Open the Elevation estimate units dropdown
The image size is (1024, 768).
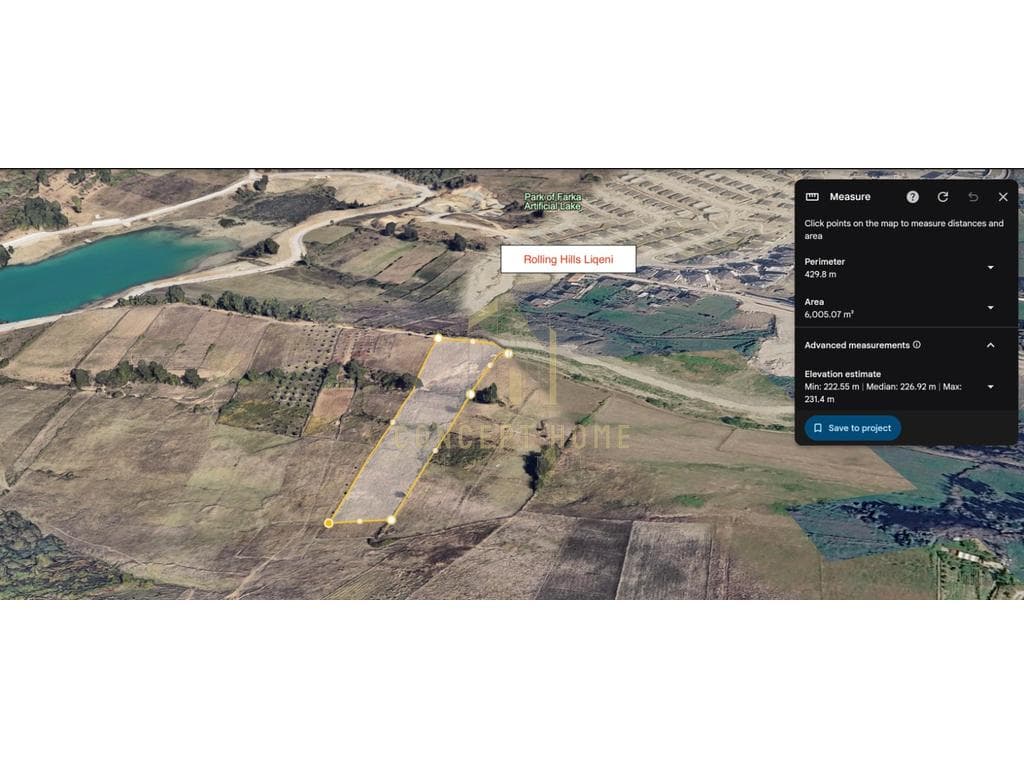pos(991,387)
